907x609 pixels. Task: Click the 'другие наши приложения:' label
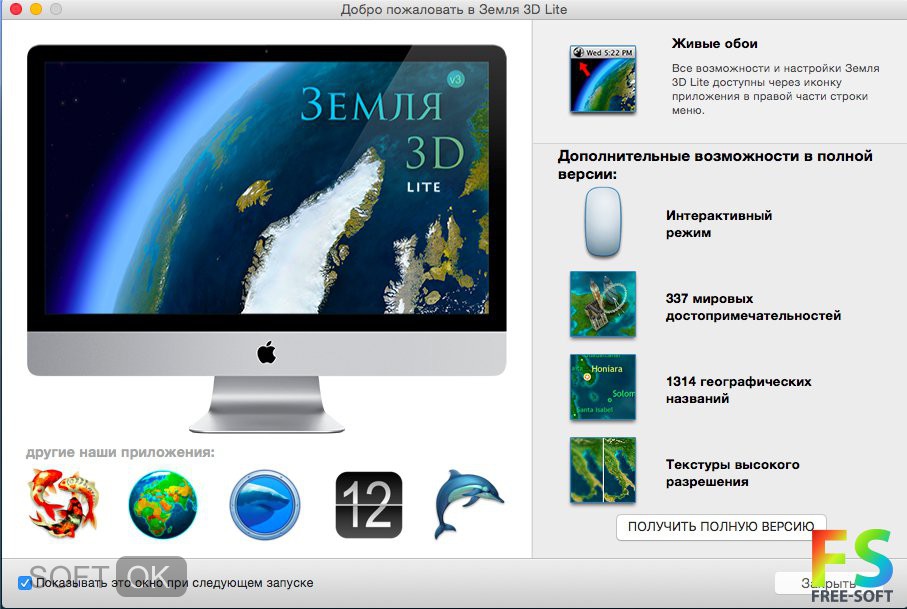tap(120, 452)
